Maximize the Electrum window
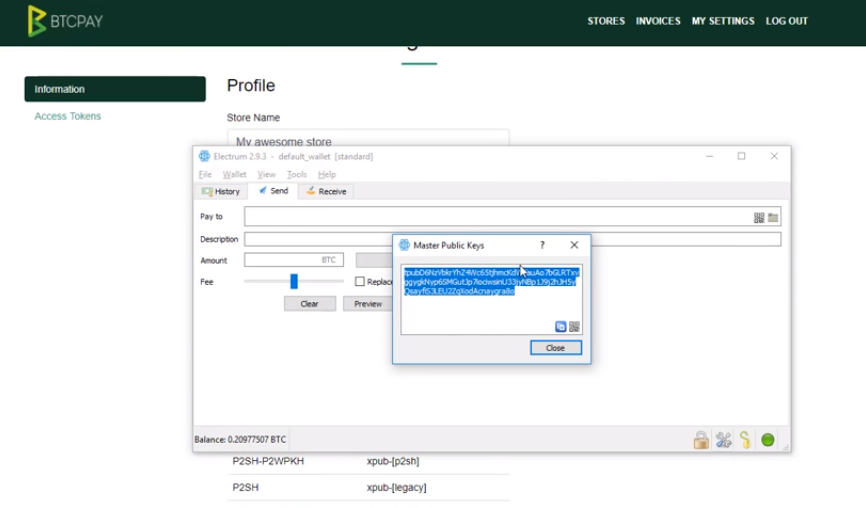Screen dimensions: 866x508 pyautogui.click(x=742, y=156)
